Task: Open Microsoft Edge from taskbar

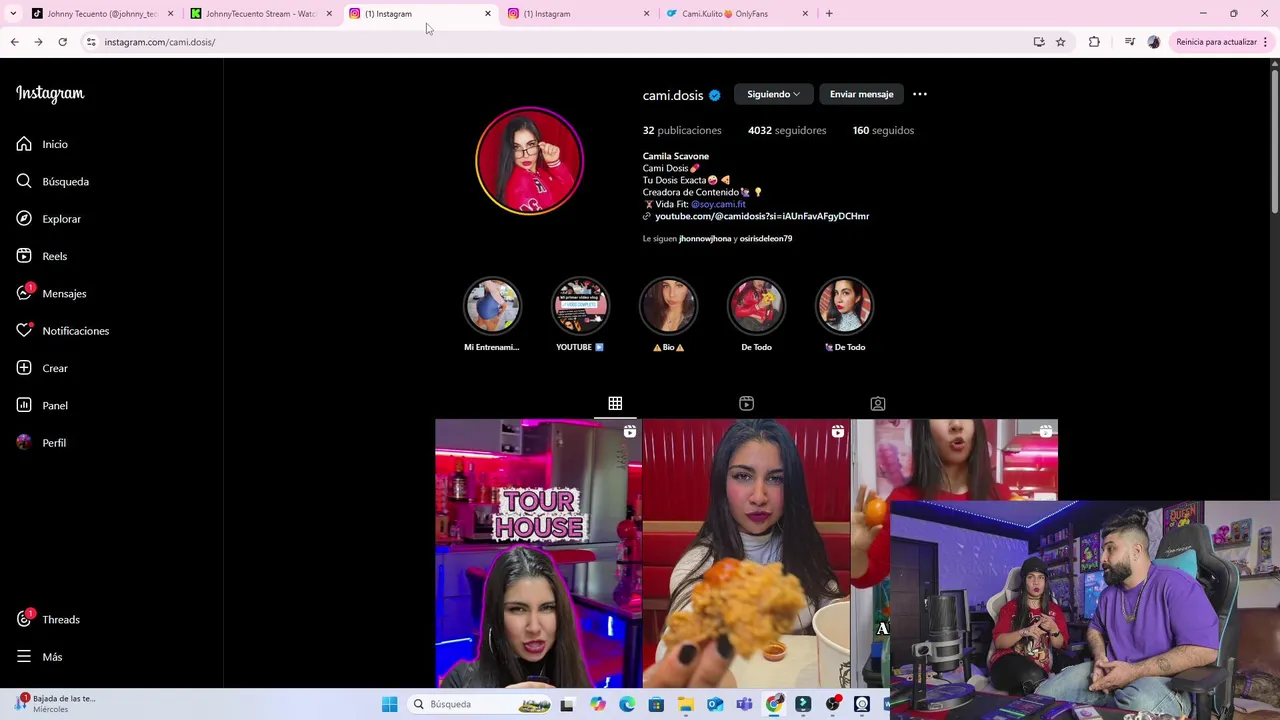Action: tap(627, 704)
